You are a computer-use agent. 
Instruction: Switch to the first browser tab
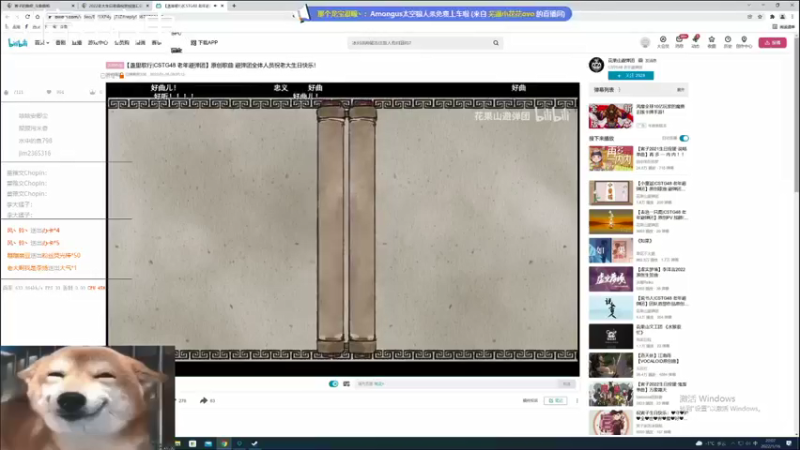[x=41, y=6]
